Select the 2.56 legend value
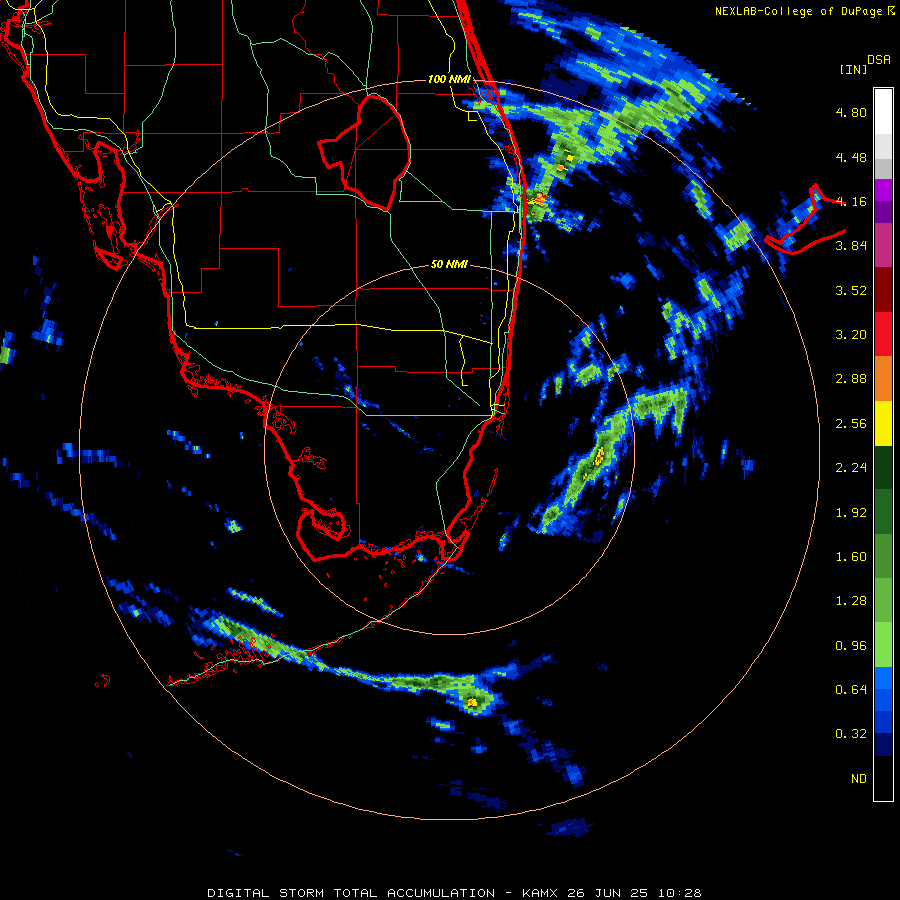The height and width of the screenshot is (900, 900). coord(851,424)
